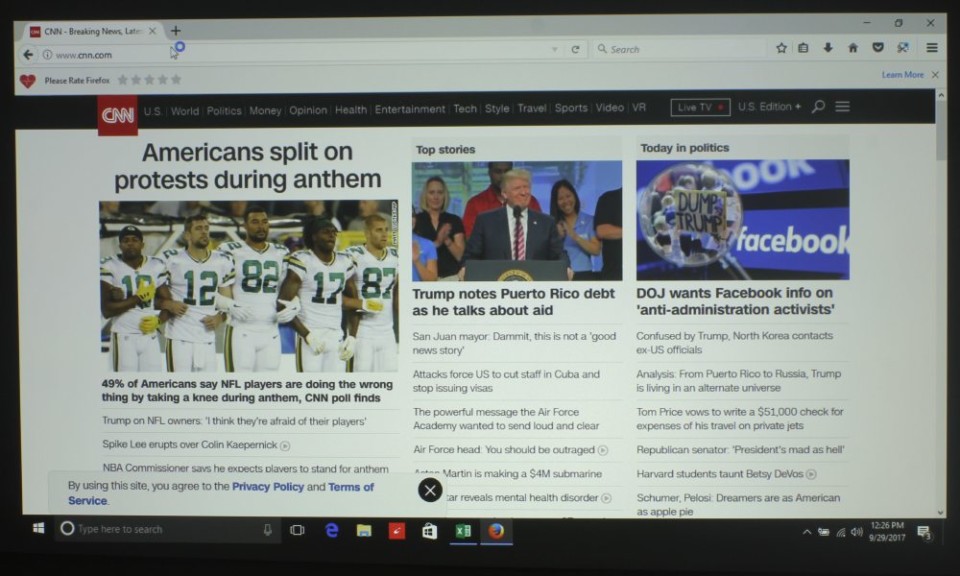The height and width of the screenshot is (576, 960).
Task: Open the NFL players kneeling photo
Action: pyautogui.click(x=249, y=286)
